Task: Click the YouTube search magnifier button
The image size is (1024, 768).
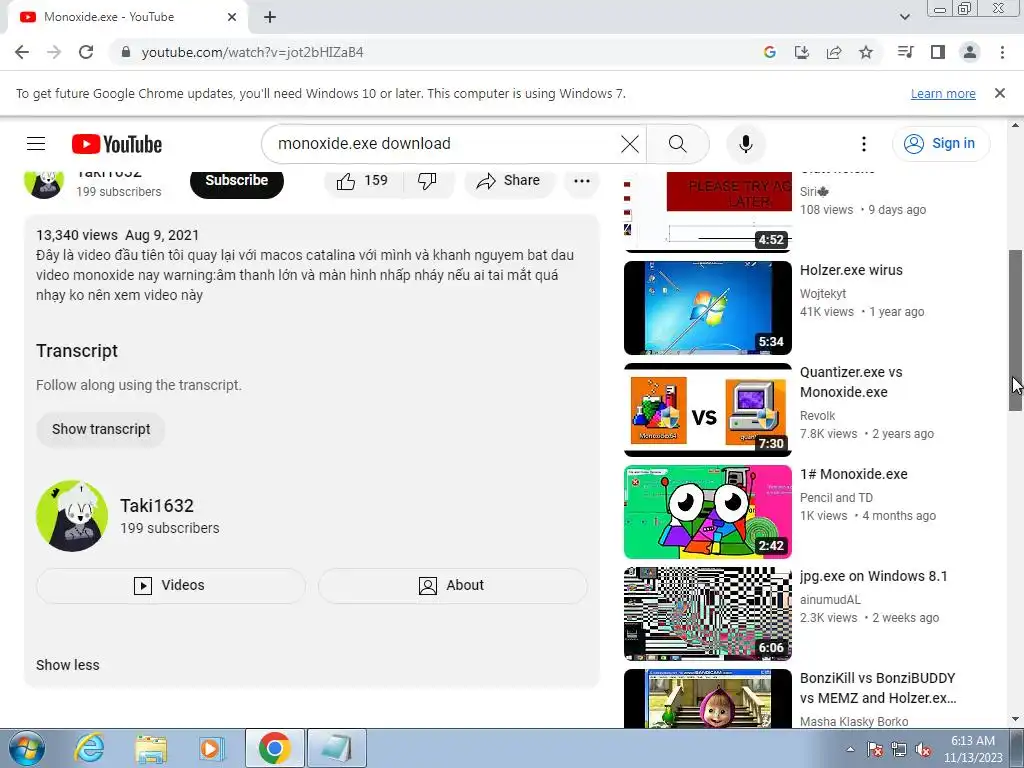Action: pos(678,144)
